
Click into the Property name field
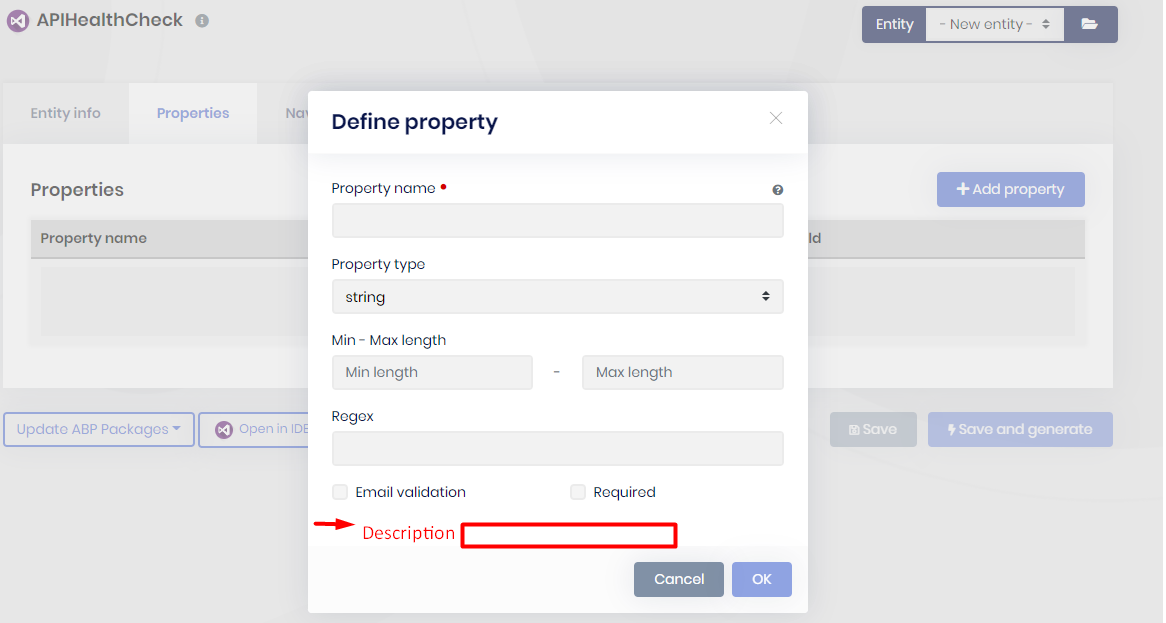pos(557,221)
